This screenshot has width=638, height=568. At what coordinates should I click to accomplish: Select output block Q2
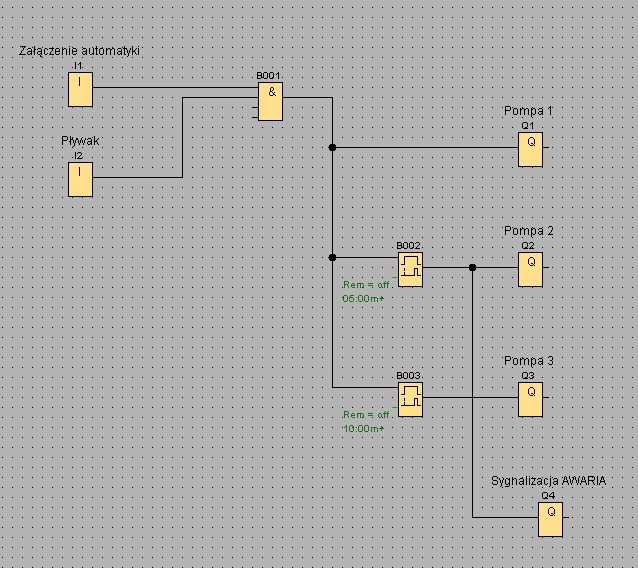pos(530,269)
